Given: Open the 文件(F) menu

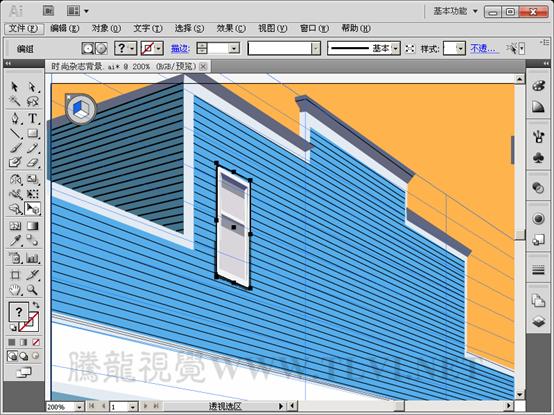Looking at the screenshot, I should (24, 28).
